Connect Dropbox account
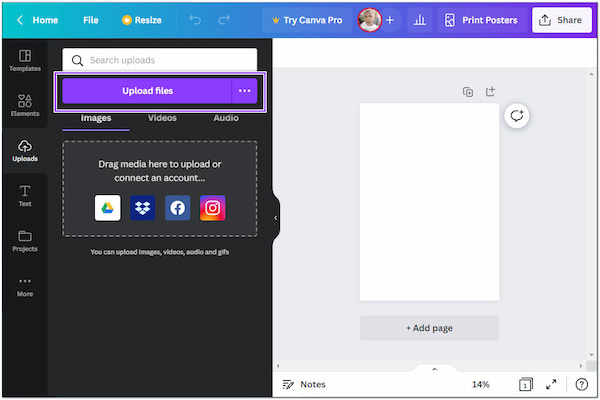The height and width of the screenshot is (400, 600). [x=142, y=208]
